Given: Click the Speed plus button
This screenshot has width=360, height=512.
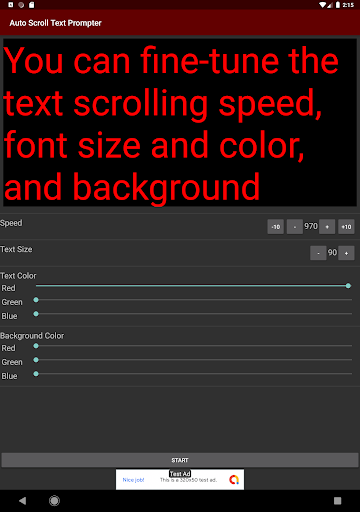Looking at the screenshot, I should tap(327, 227).
